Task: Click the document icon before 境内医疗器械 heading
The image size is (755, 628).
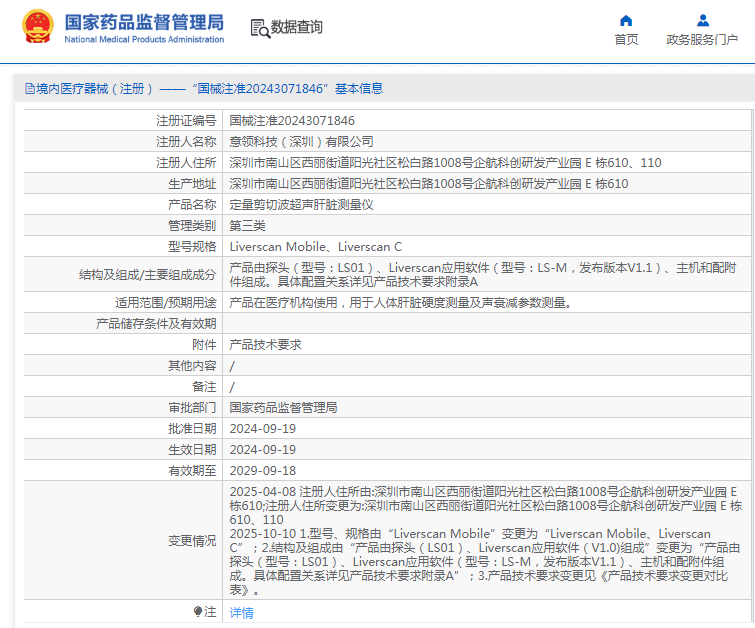Action: click(x=29, y=88)
